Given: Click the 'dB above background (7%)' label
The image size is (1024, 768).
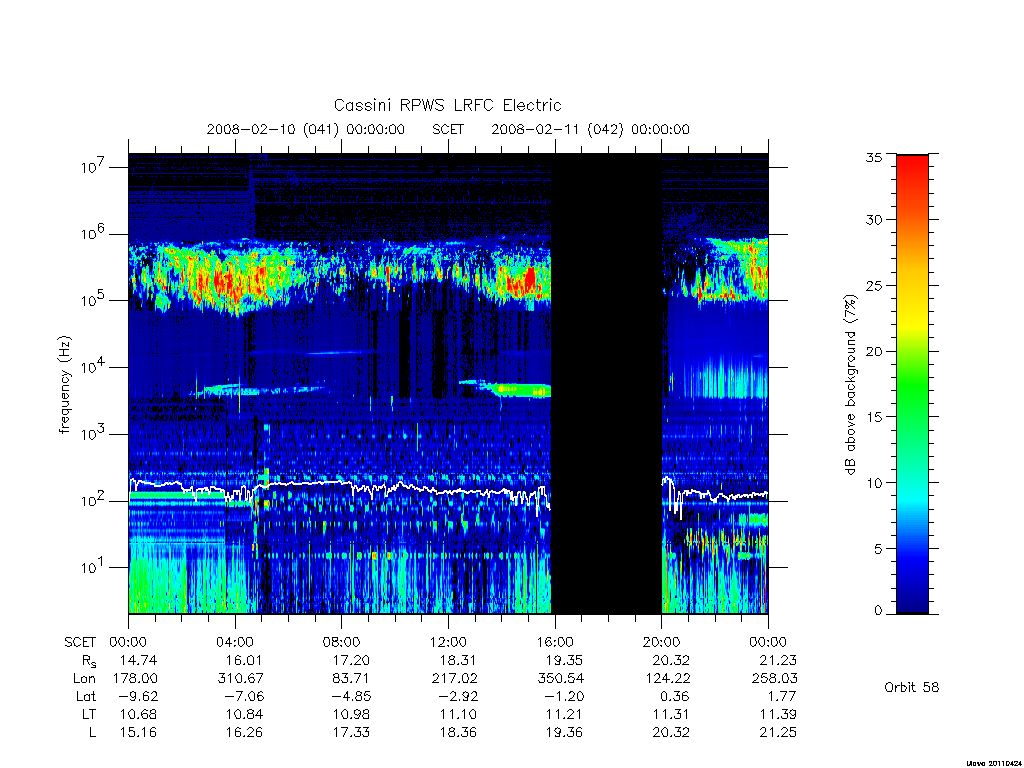Looking at the screenshot, I should click(x=850, y=384).
